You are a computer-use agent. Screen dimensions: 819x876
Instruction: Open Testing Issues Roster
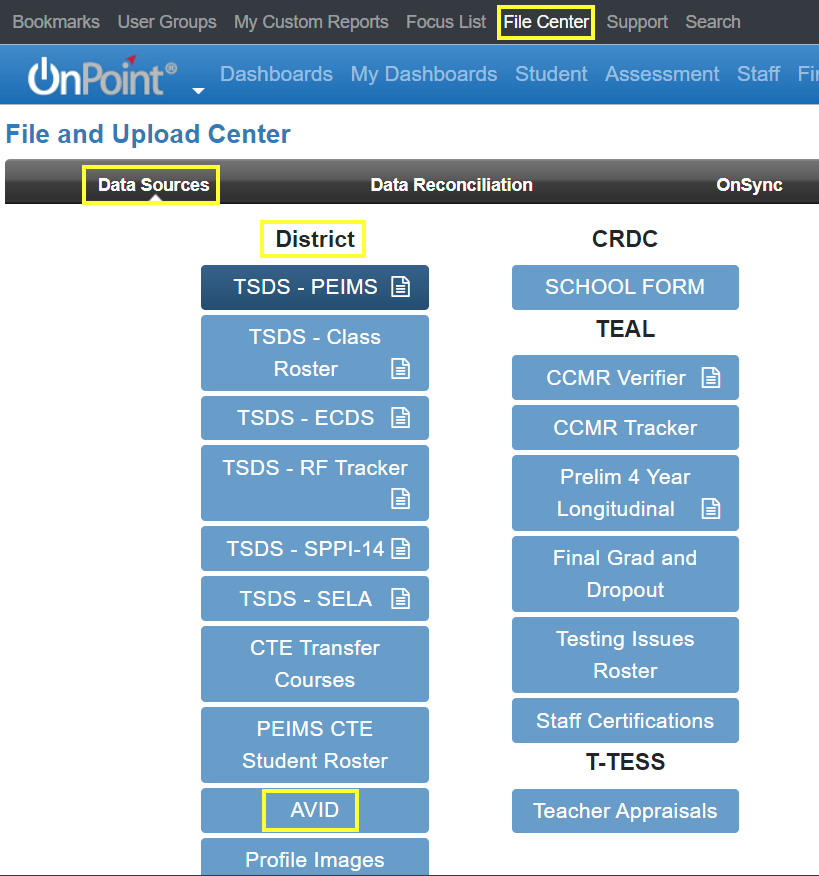(x=625, y=655)
